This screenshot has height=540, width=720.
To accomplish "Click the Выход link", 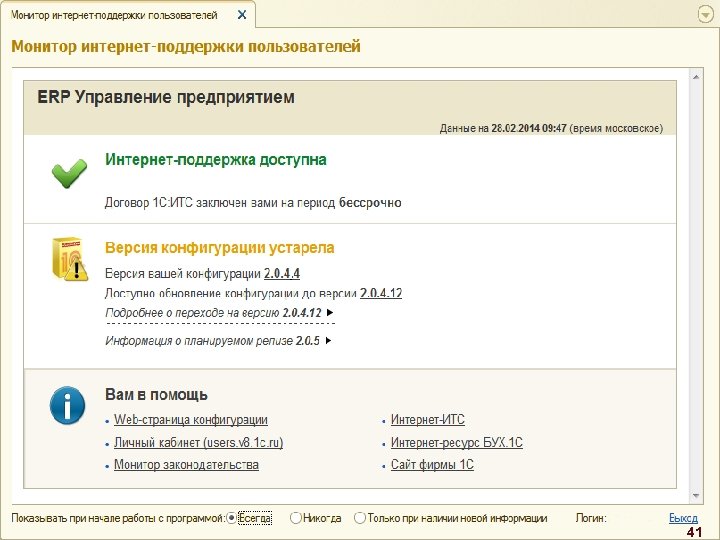I will tap(683, 518).
